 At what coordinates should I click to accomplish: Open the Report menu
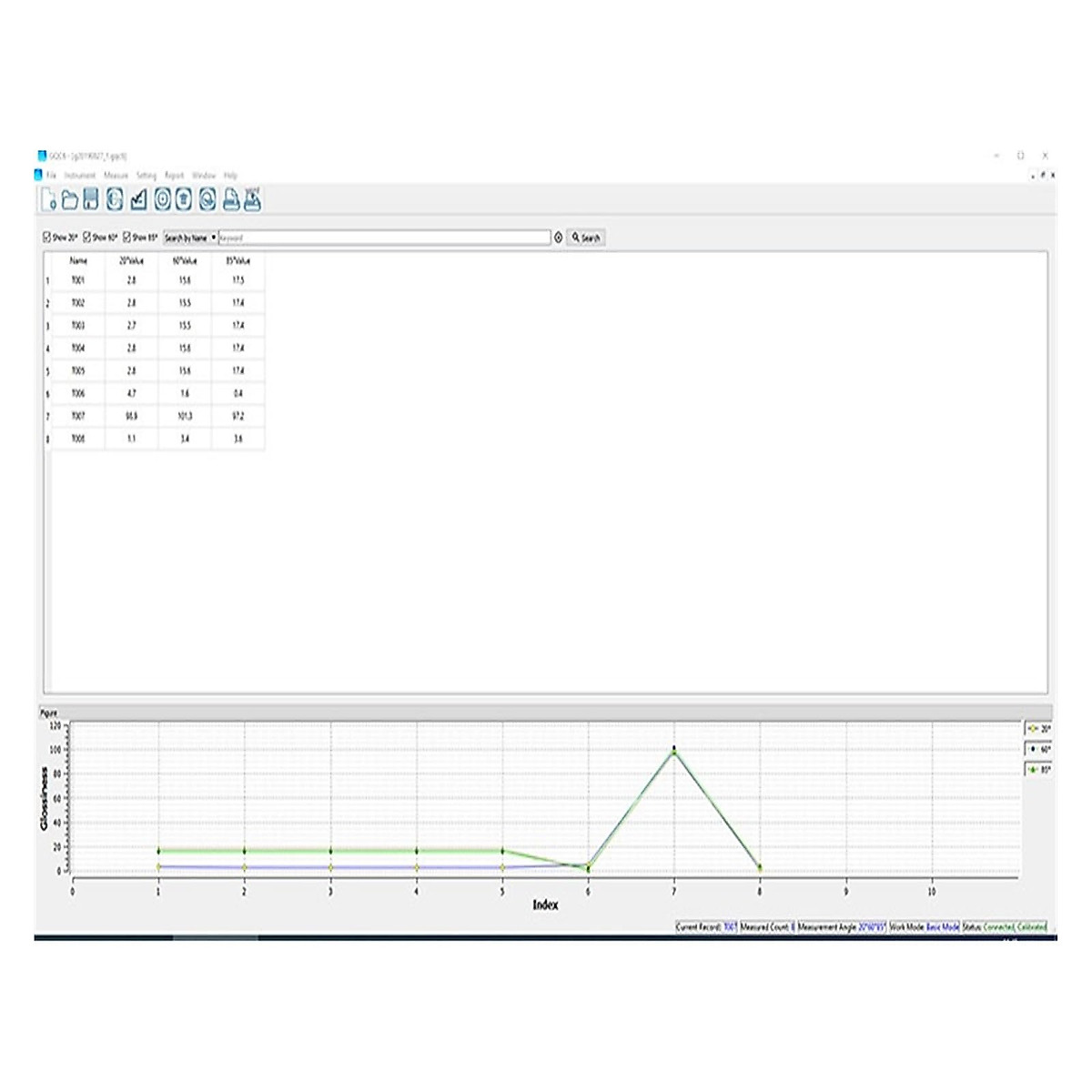(x=174, y=176)
